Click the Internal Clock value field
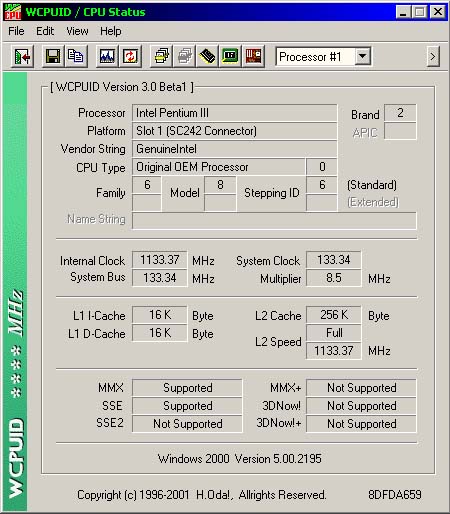Viewport: 450px width, 514px height. point(160,260)
